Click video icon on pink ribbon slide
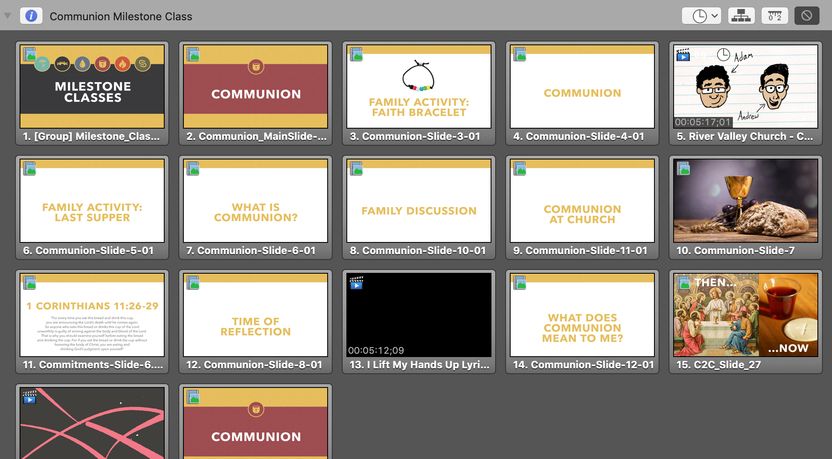 [x=29, y=397]
